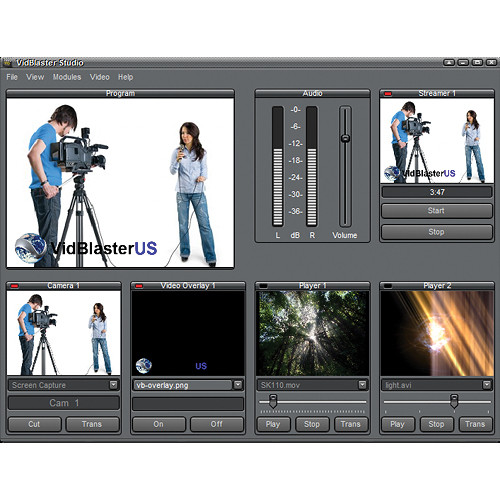Viewport: 500px width, 500px height.
Task: Toggle the red indicator on Camera 1
Action: coord(14,286)
